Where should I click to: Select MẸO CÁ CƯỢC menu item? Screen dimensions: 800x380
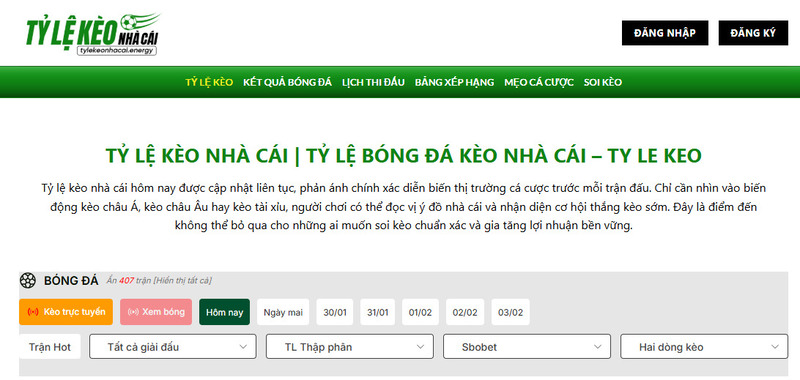pyautogui.click(x=539, y=82)
